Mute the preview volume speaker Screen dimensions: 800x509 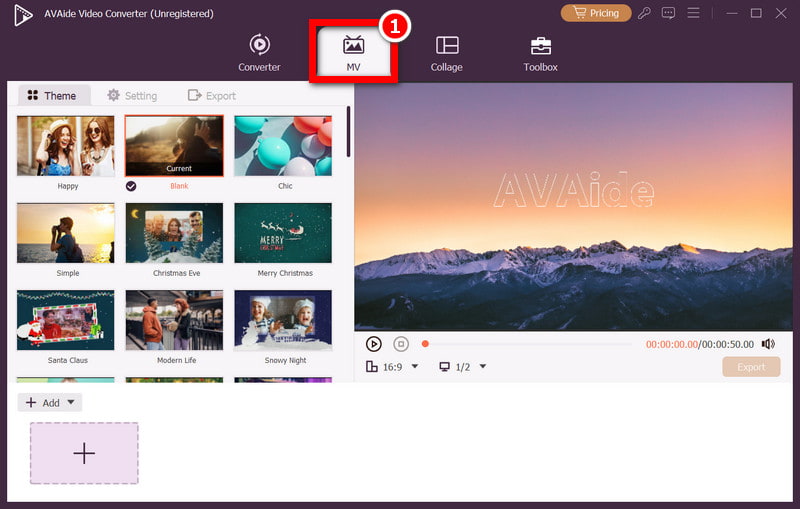click(x=768, y=344)
